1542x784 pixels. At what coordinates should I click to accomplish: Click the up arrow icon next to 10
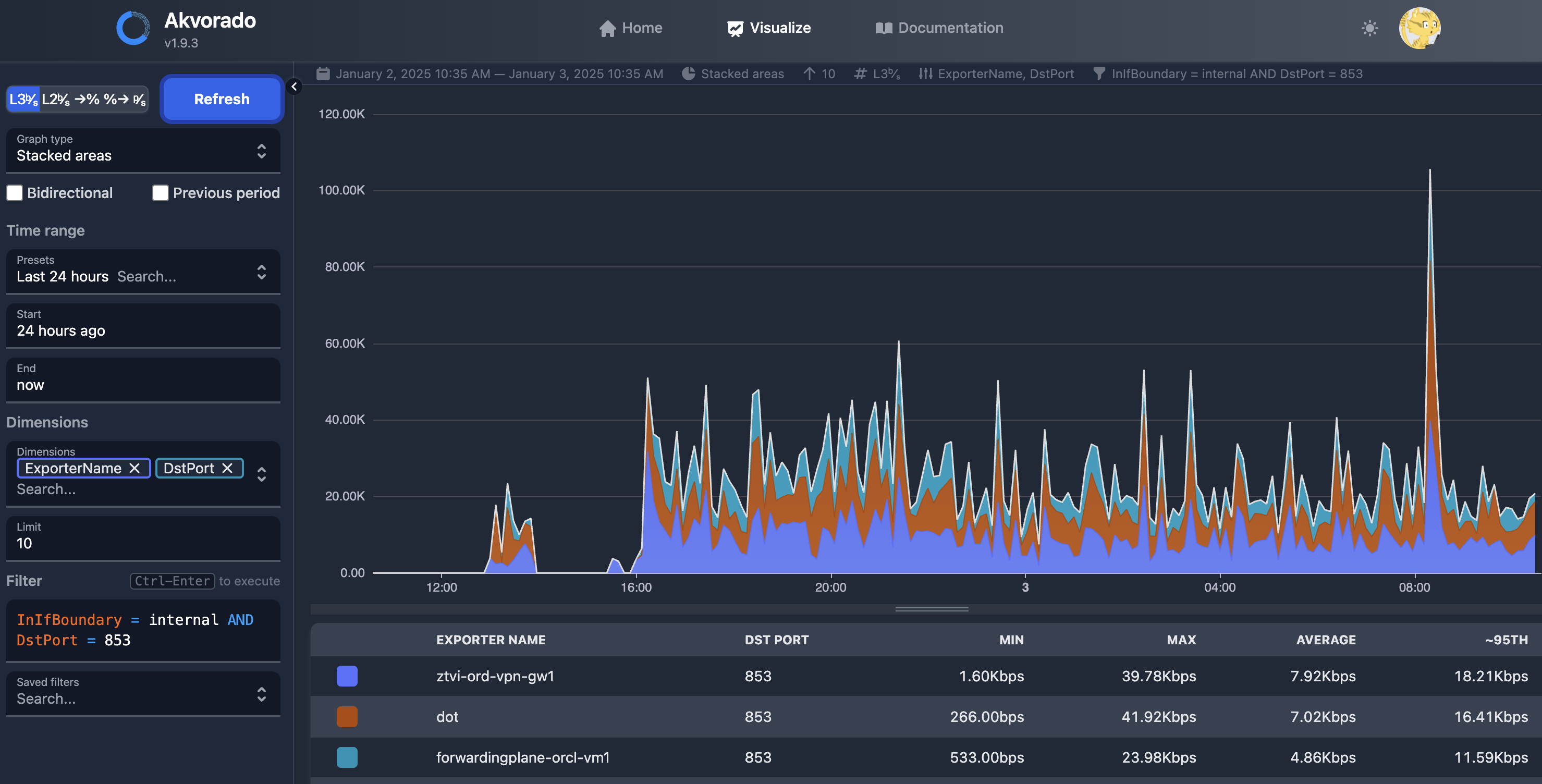pyautogui.click(x=809, y=73)
